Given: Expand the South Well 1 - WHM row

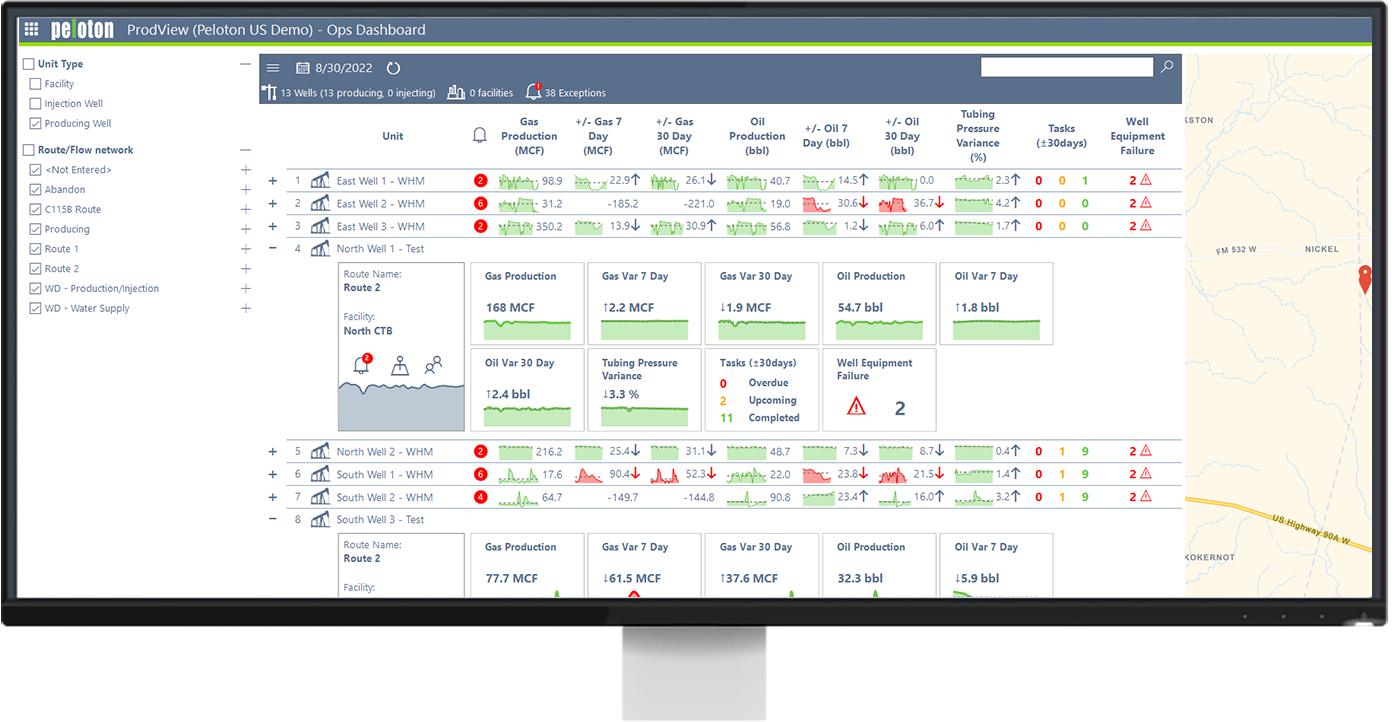Looking at the screenshot, I should coord(272,473).
